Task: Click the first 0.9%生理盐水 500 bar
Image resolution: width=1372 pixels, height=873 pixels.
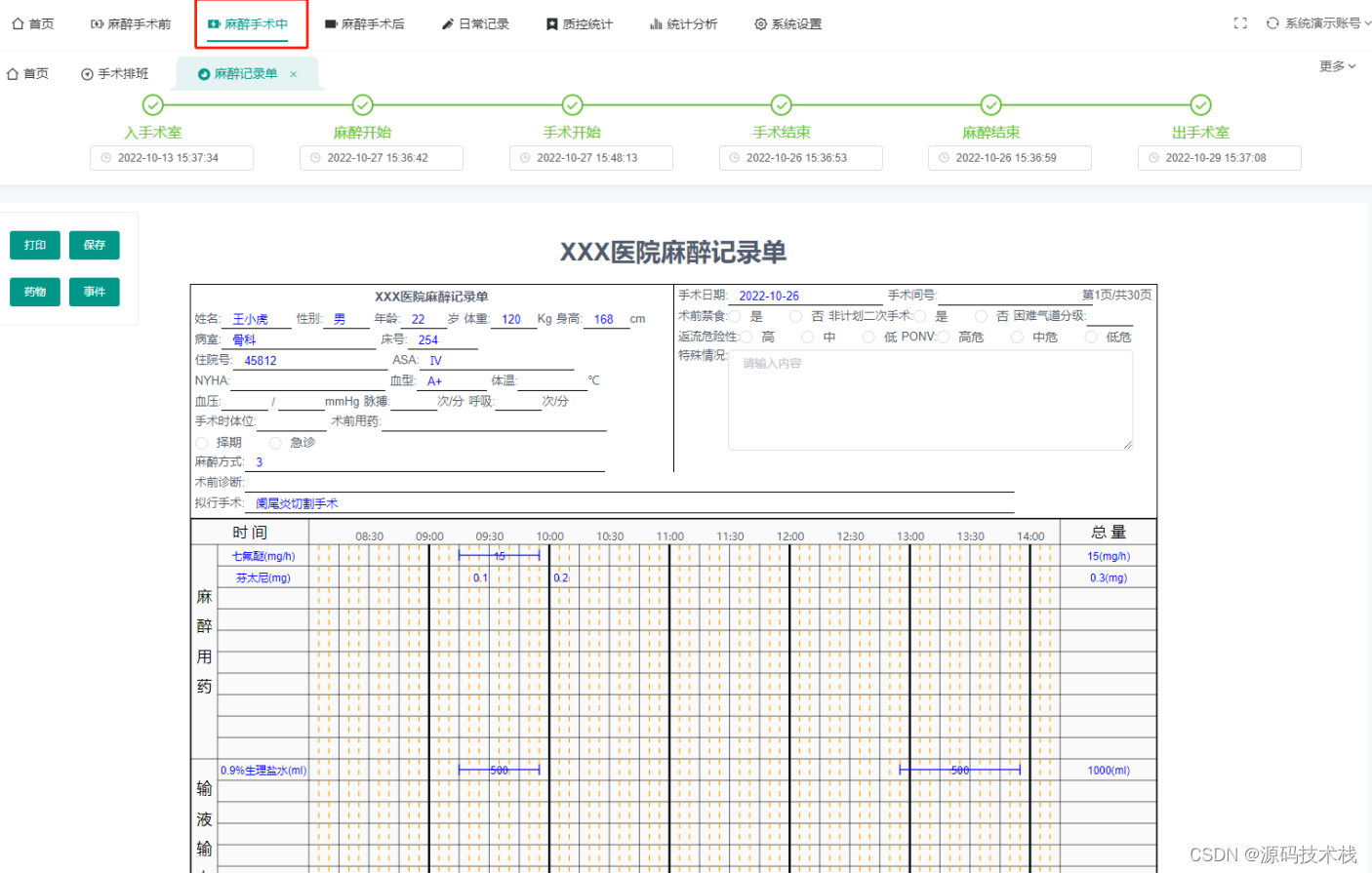Action: 499,771
